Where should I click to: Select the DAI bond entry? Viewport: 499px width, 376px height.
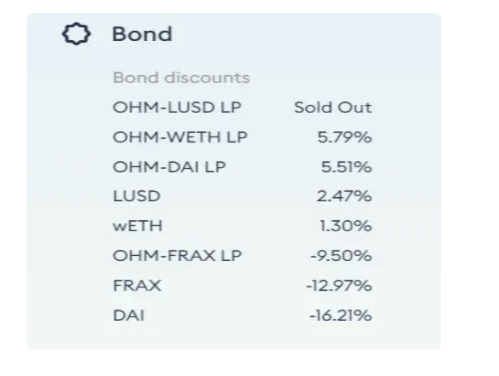point(129,315)
